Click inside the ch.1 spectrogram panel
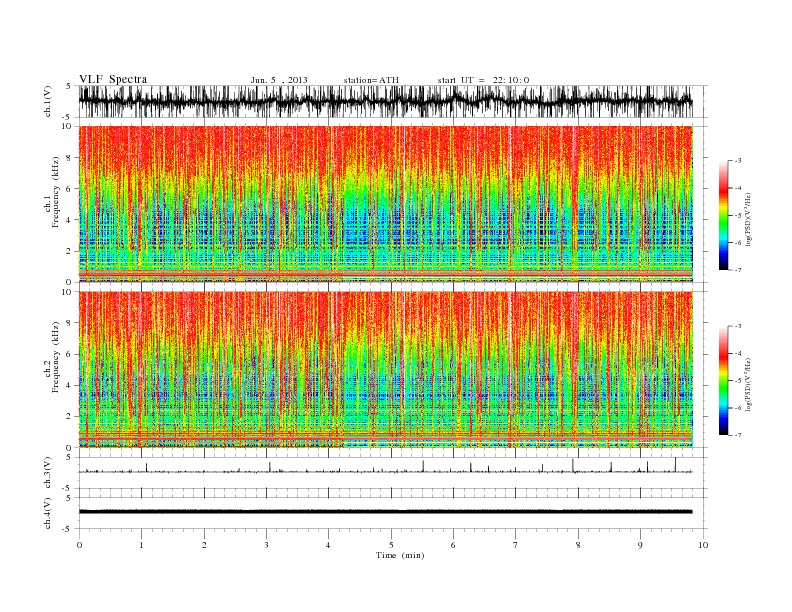792x612 pixels. 385,204
